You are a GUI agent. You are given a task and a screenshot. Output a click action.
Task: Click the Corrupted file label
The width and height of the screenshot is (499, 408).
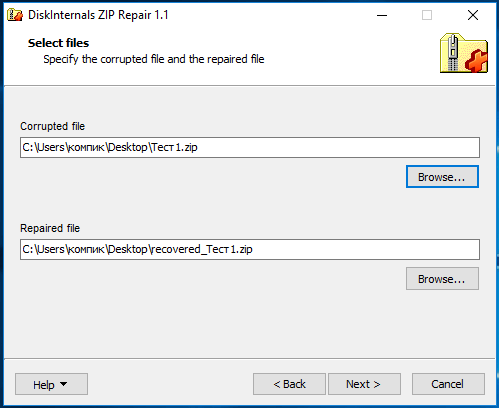point(53,126)
